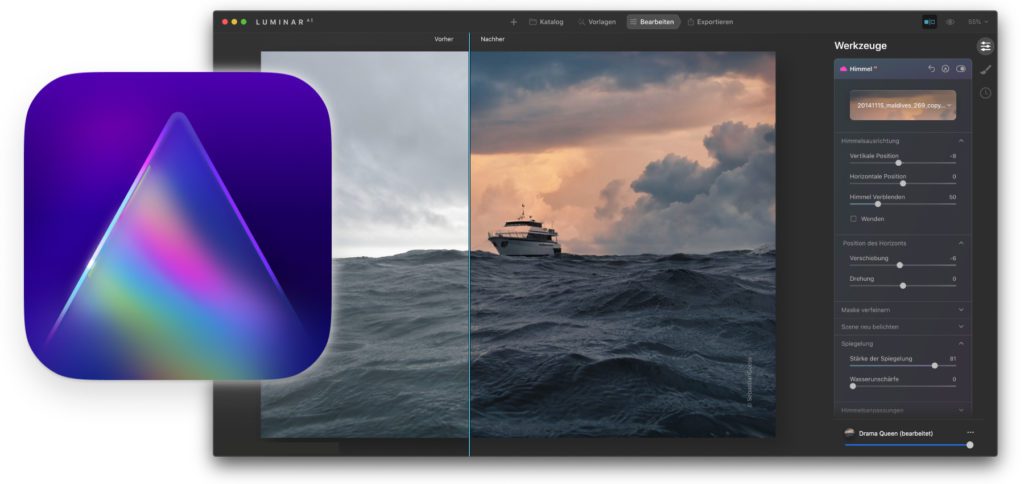Reset the Himmel tool with undo arrow

pyautogui.click(x=931, y=69)
